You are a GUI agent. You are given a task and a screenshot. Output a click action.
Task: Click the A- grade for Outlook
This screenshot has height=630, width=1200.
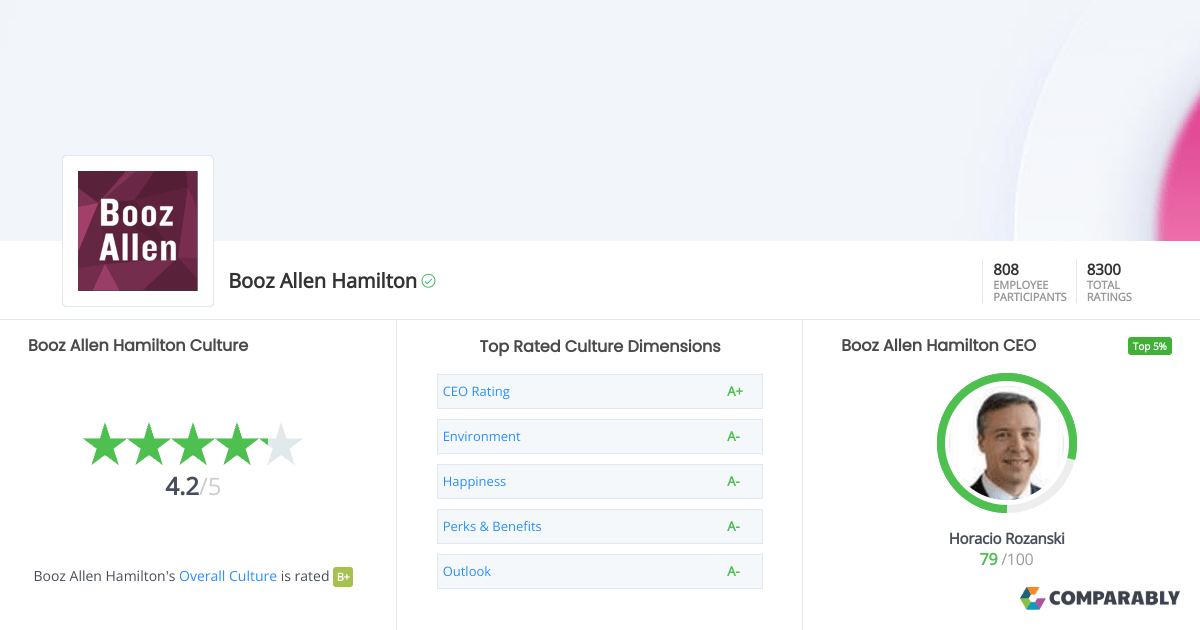tap(734, 571)
